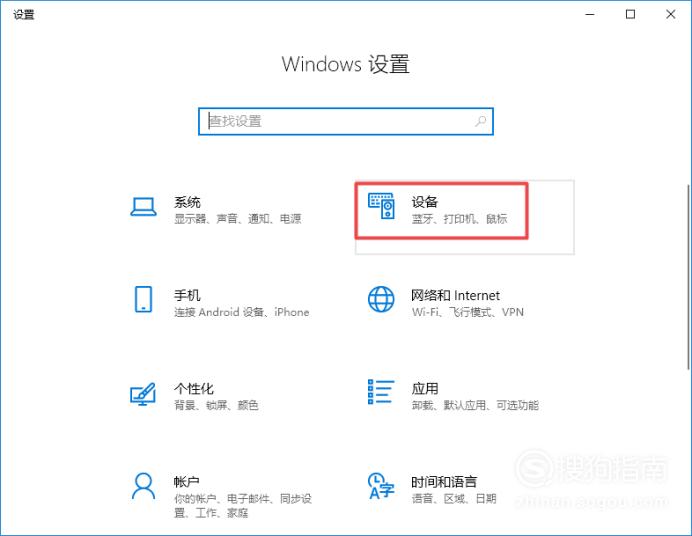Viewport: 692px width, 536px height.
Task: Minimize the 设置 window
Action: (x=590, y=15)
